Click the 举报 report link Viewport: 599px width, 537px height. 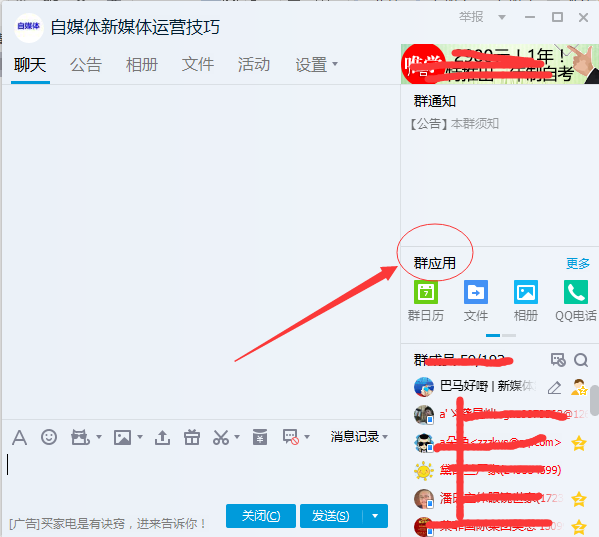tap(471, 17)
